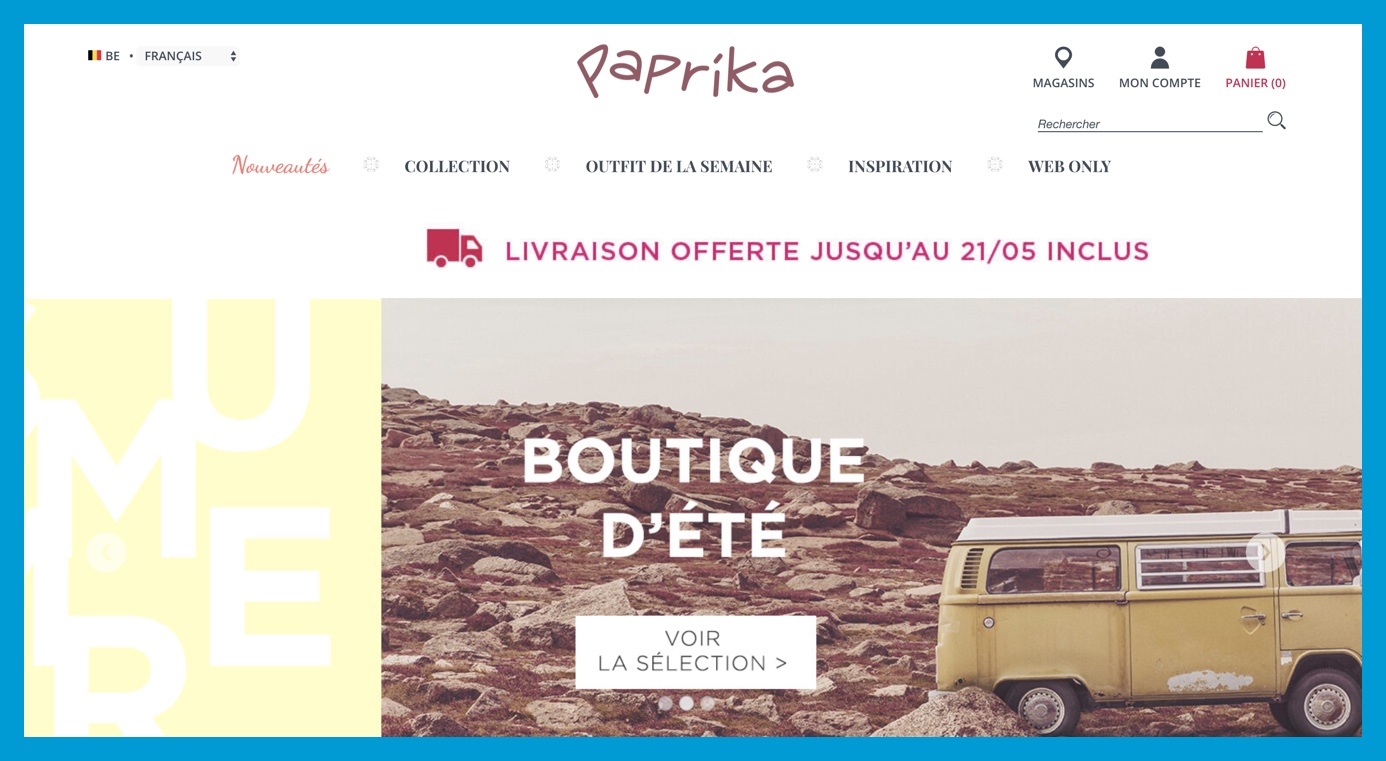Open Mon Compte via person icon
This screenshot has height=761, width=1386.
click(x=1160, y=58)
